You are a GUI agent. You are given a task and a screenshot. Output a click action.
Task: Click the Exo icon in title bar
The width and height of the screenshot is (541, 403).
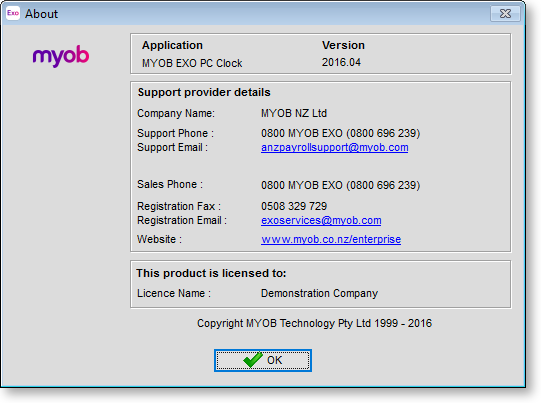point(13,13)
